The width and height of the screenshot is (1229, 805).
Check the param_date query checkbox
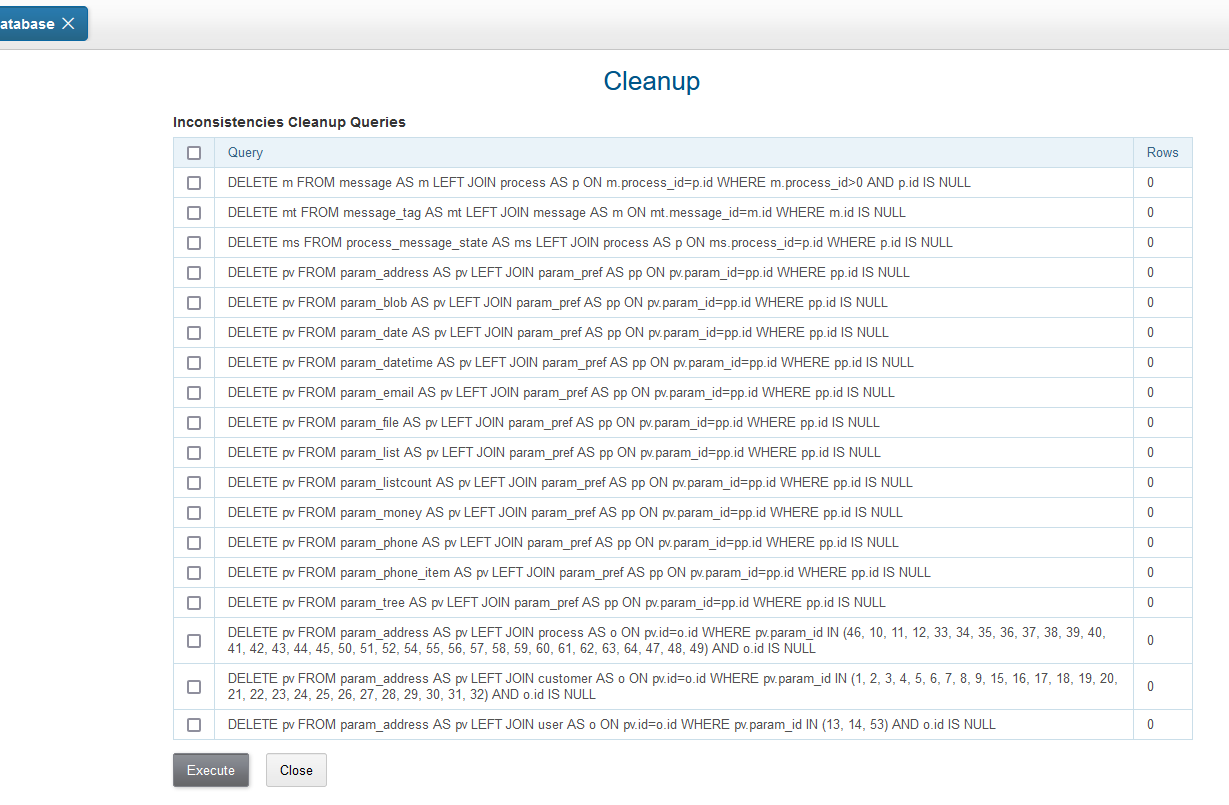[194, 333]
